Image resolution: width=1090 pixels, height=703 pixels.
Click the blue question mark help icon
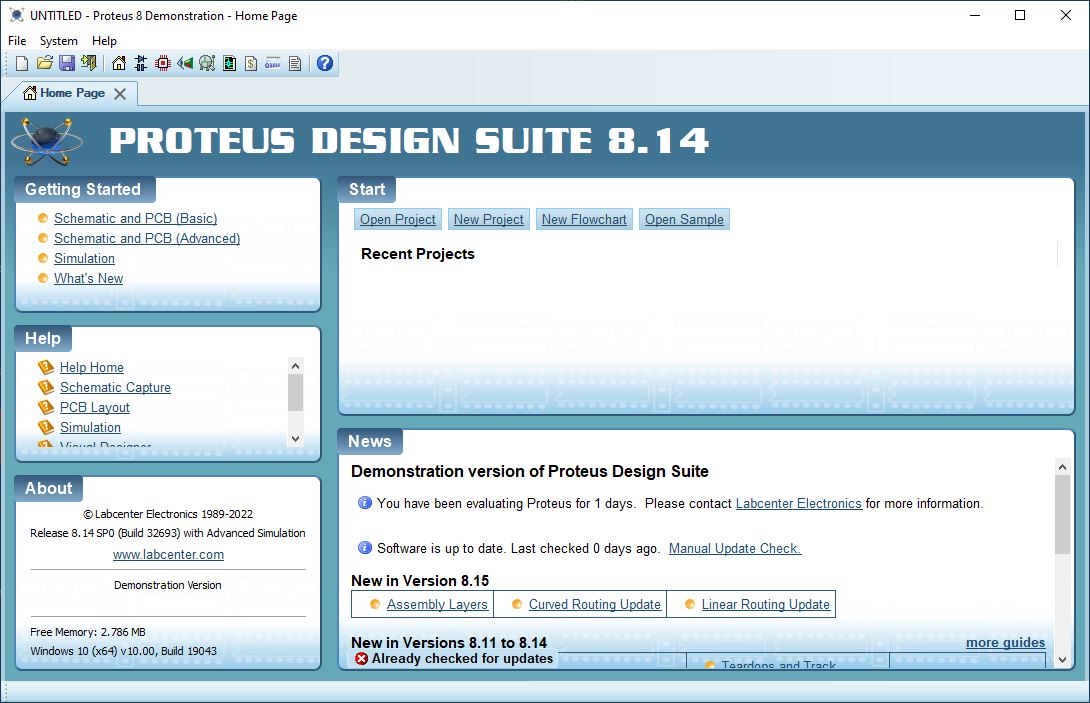click(x=325, y=64)
